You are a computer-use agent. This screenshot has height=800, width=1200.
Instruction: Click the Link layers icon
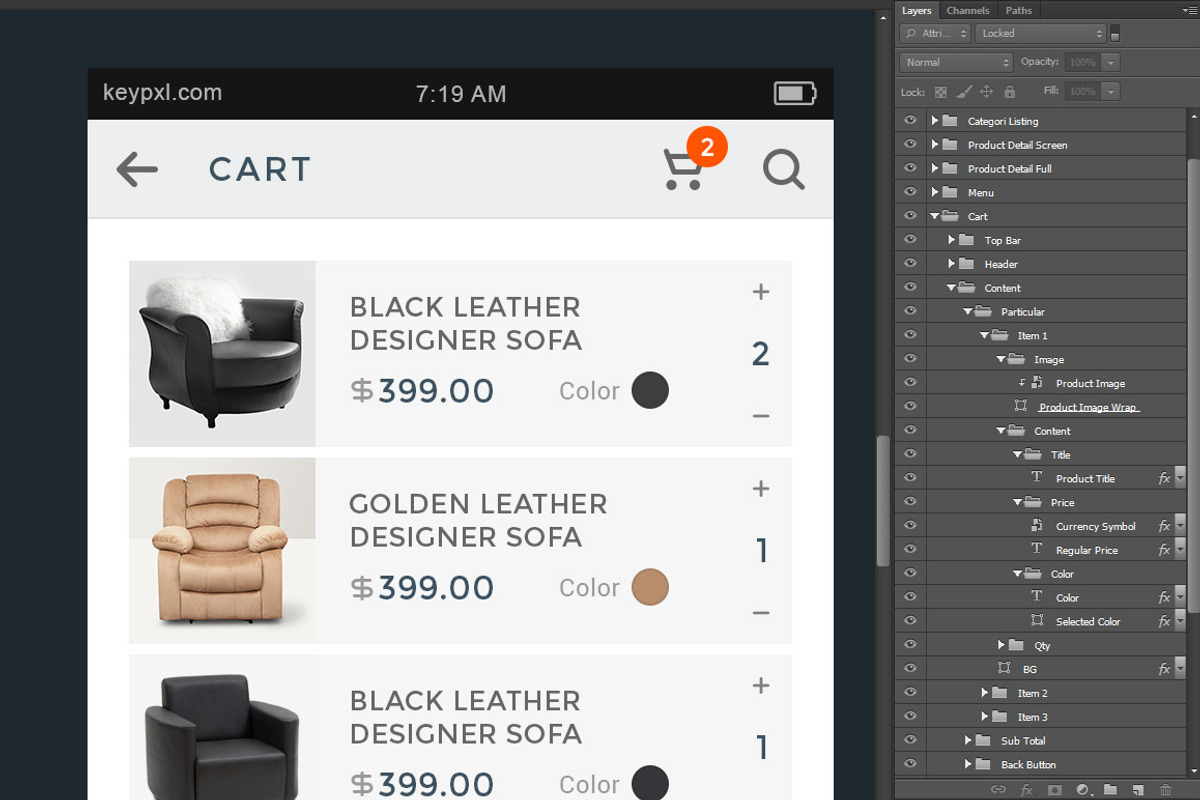point(998,790)
